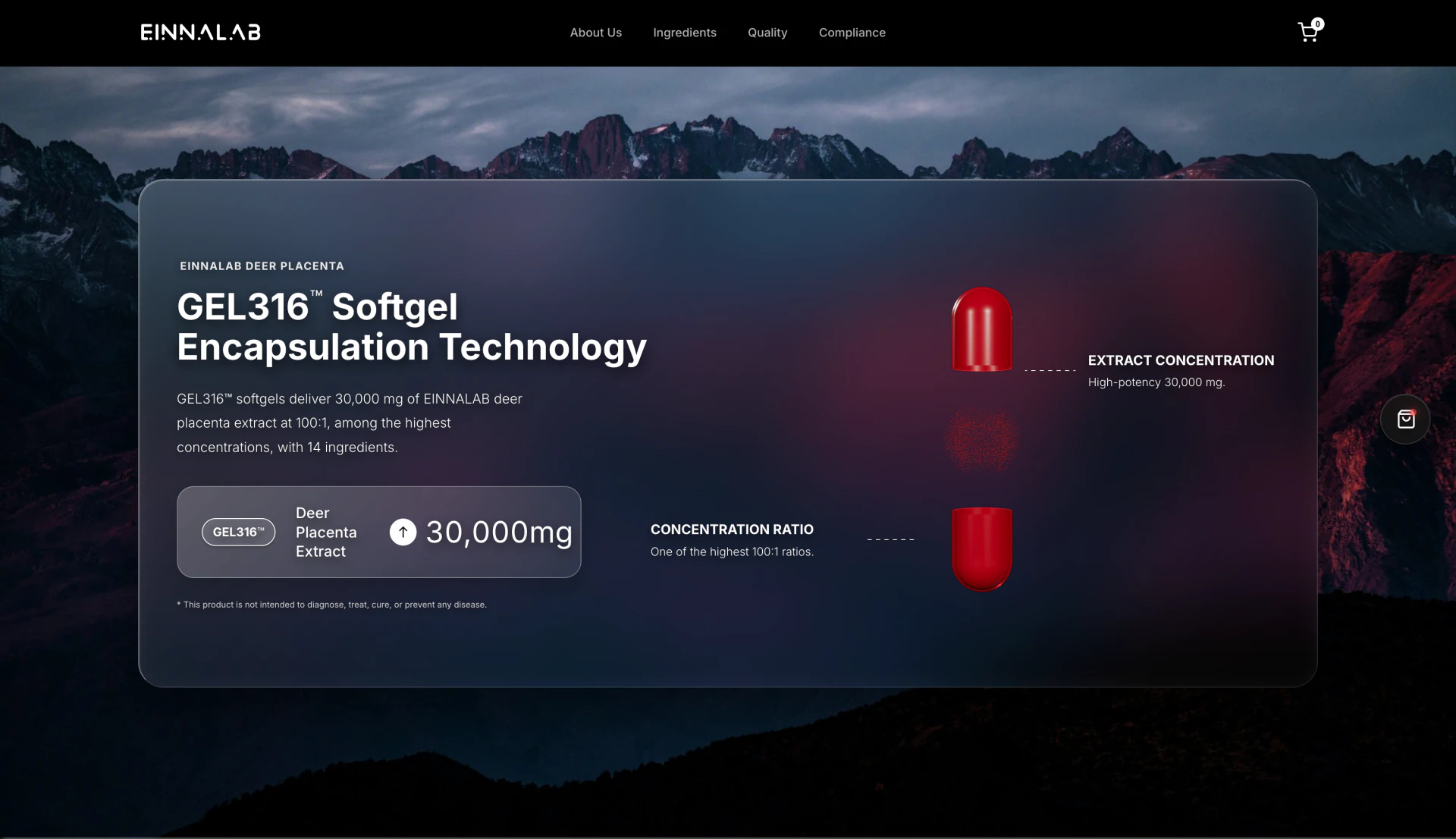The width and height of the screenshot is (1456, 839).
Task: Click the Deer Placenta Extract label
Action: (x=326, y=532)
